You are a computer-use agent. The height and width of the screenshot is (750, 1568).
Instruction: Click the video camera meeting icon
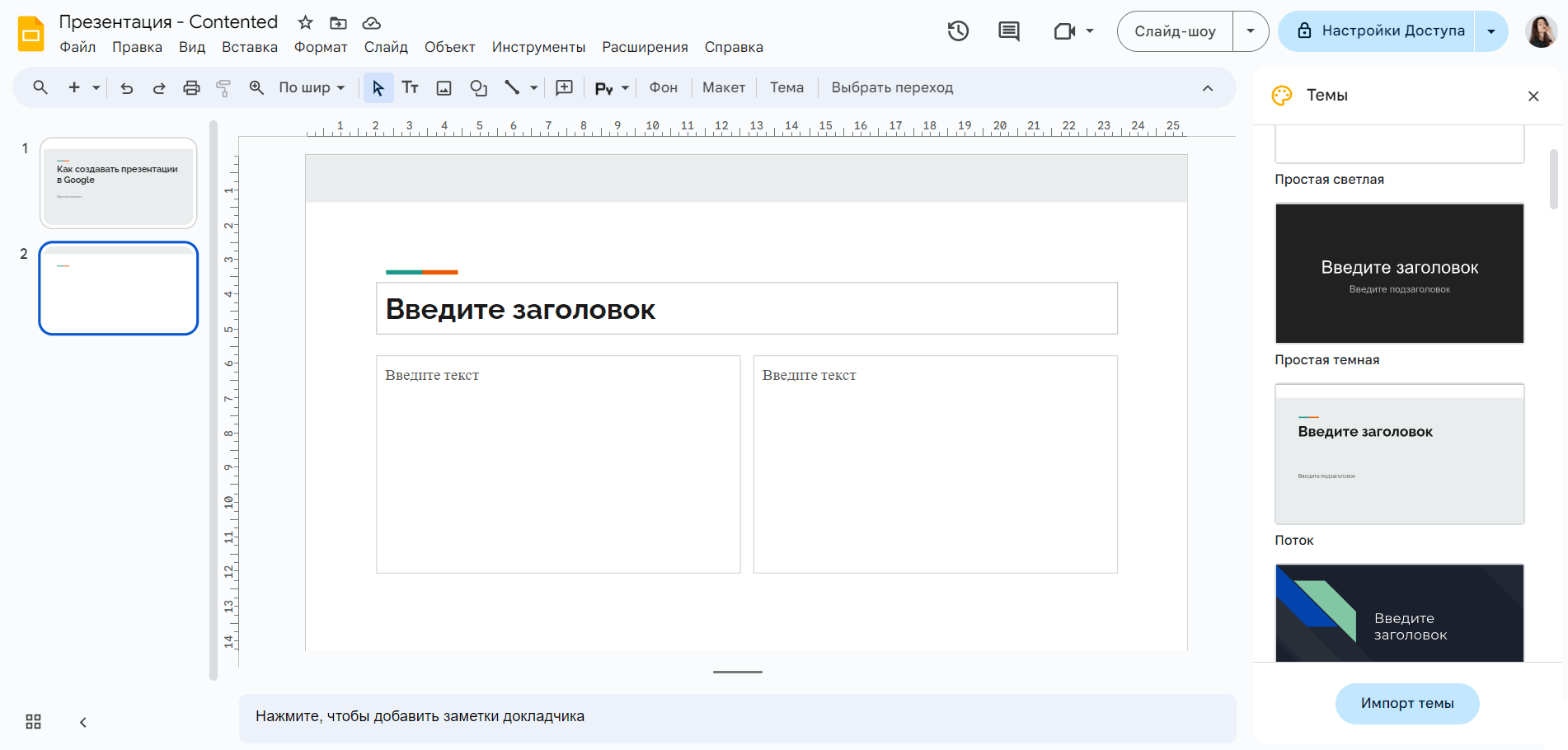pyautogui.click(x=1064, y=31)
